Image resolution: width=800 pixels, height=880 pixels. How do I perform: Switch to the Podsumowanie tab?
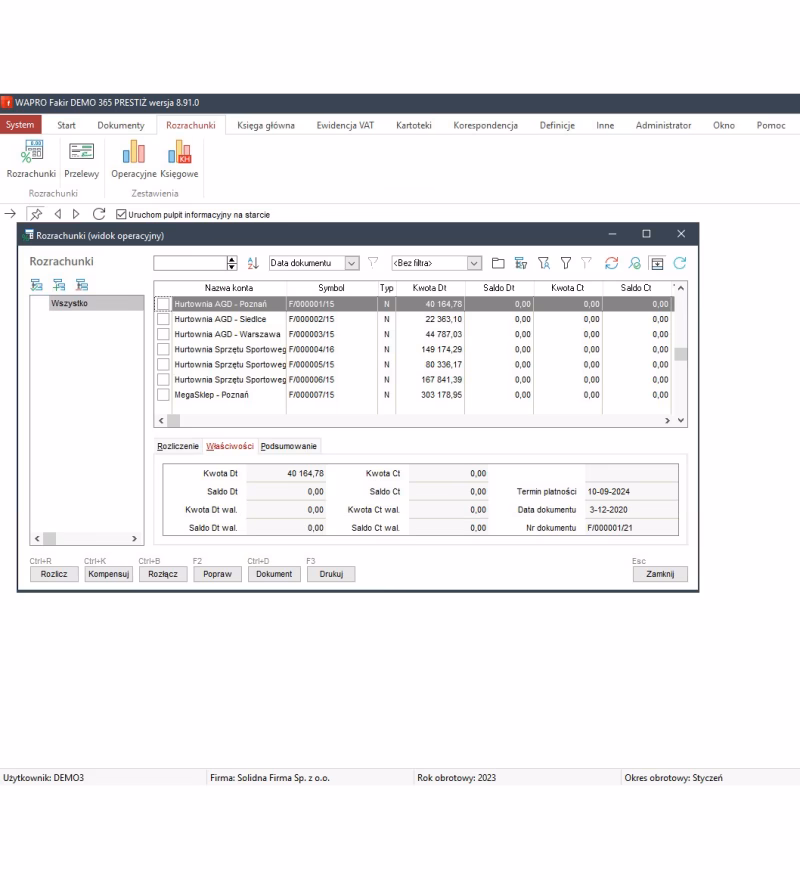point(289,446)
